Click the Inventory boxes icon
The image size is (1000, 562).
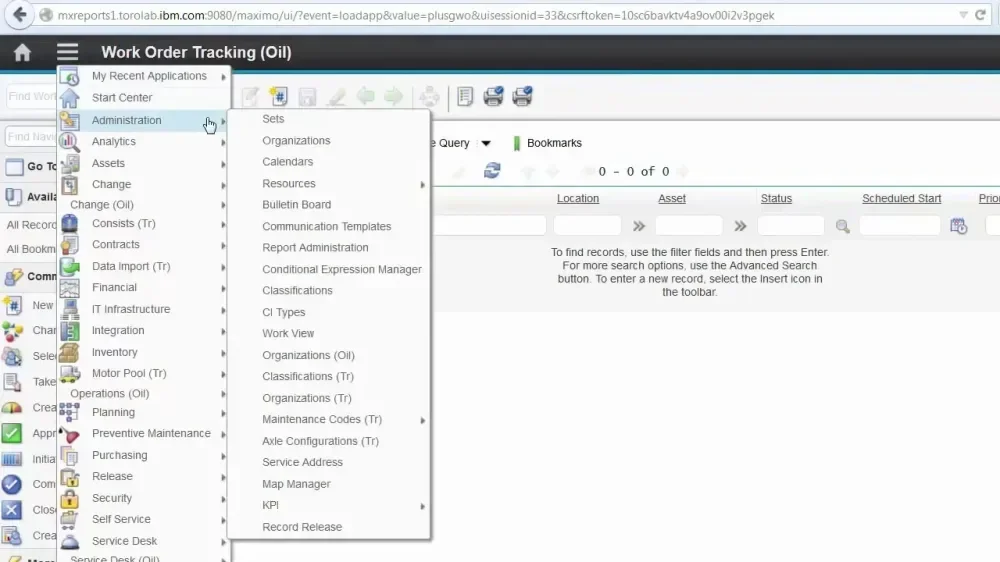tap(70, 352)
